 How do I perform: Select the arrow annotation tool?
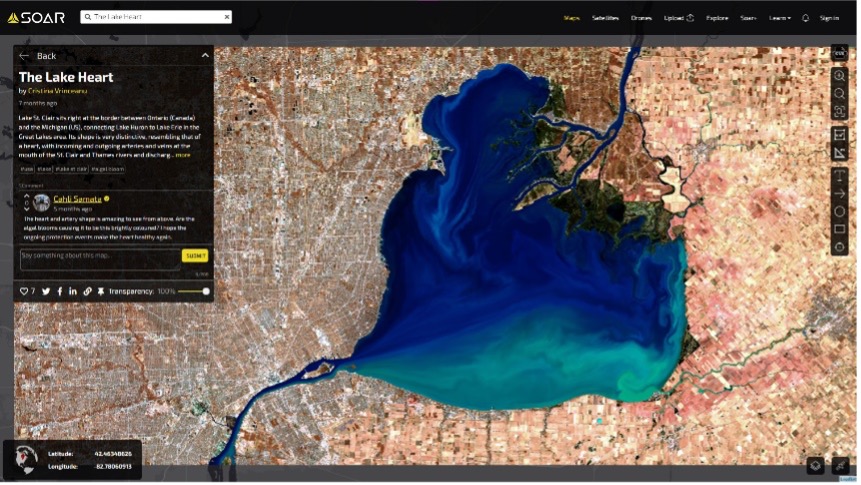coord(840,193)
